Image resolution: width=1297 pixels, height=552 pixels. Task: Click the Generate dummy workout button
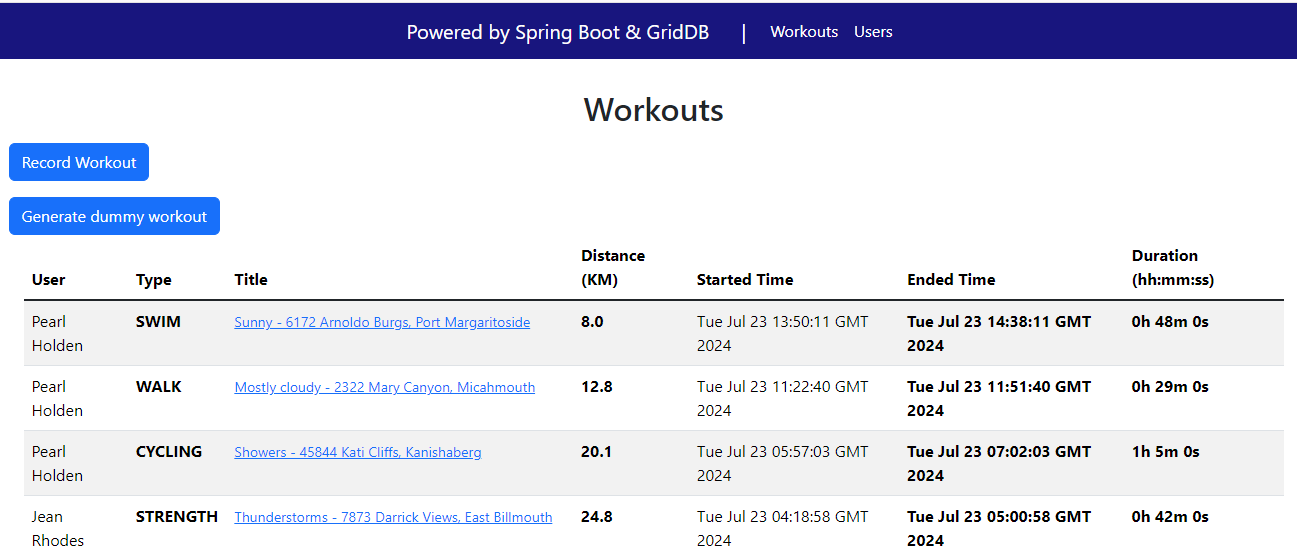coord(114,216)
